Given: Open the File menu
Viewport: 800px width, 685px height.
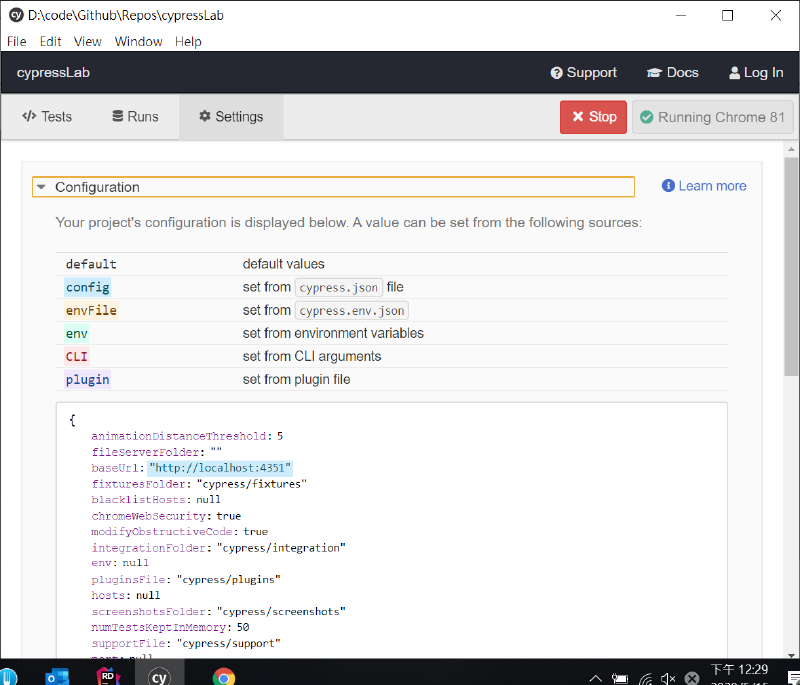Looking at the screenshot, I should point(17,41).
